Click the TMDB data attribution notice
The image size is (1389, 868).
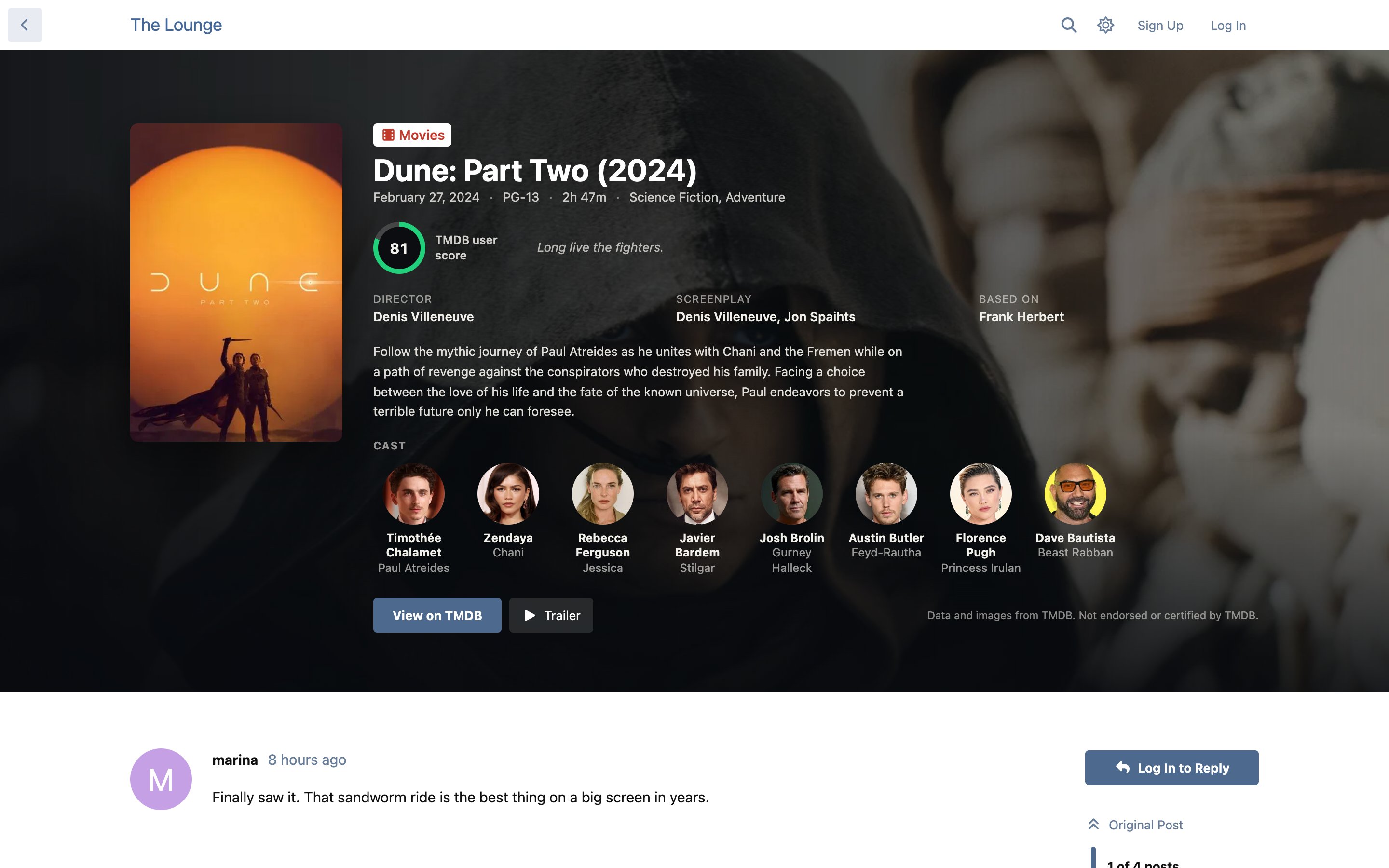(1092, 615)
